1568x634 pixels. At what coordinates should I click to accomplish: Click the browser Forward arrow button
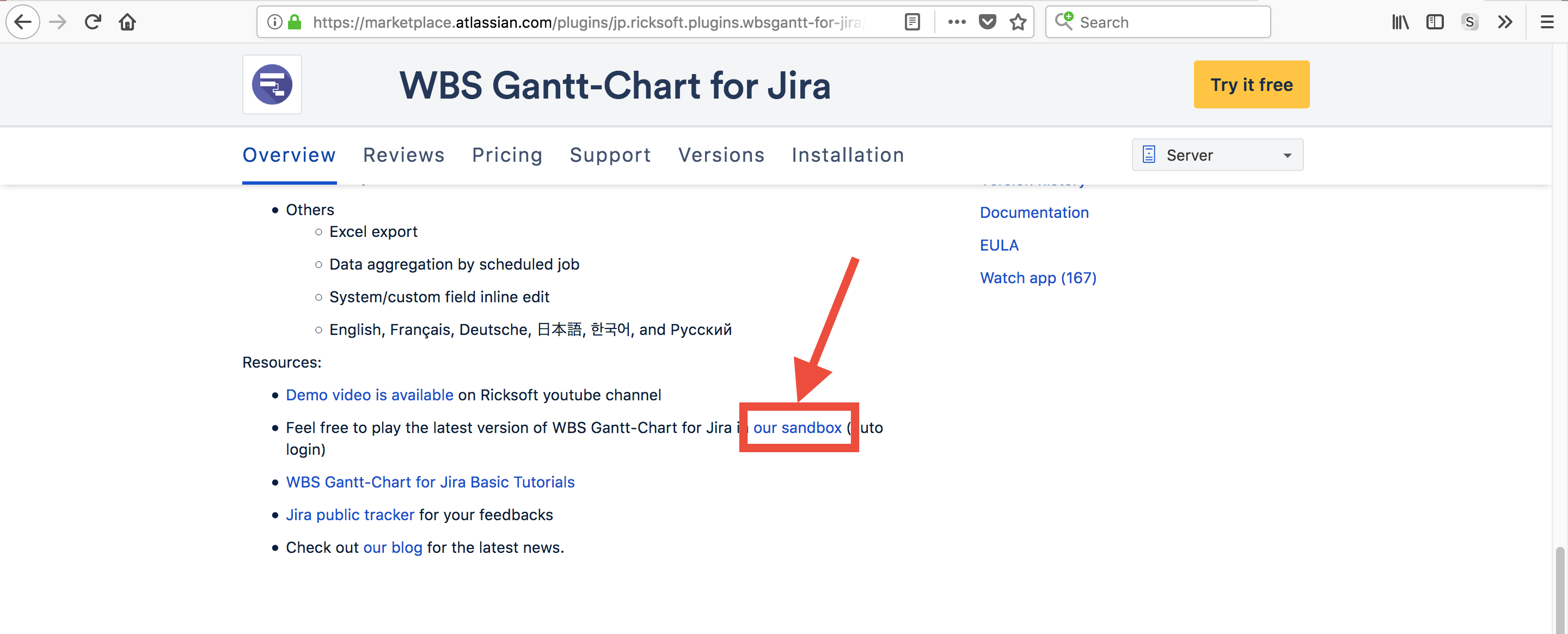click(x=58, y=22)
